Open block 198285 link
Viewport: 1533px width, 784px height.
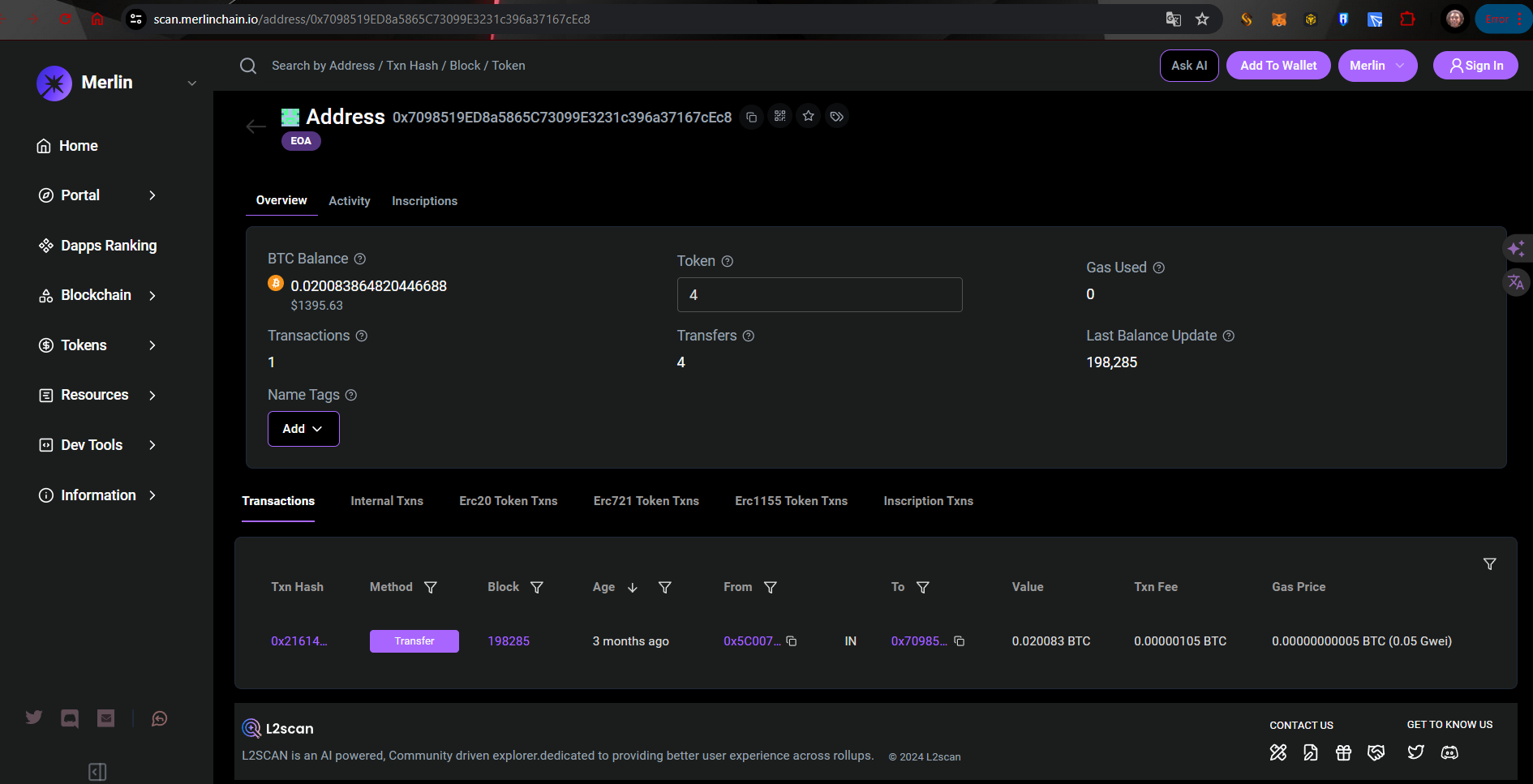(x=509, y=641)
